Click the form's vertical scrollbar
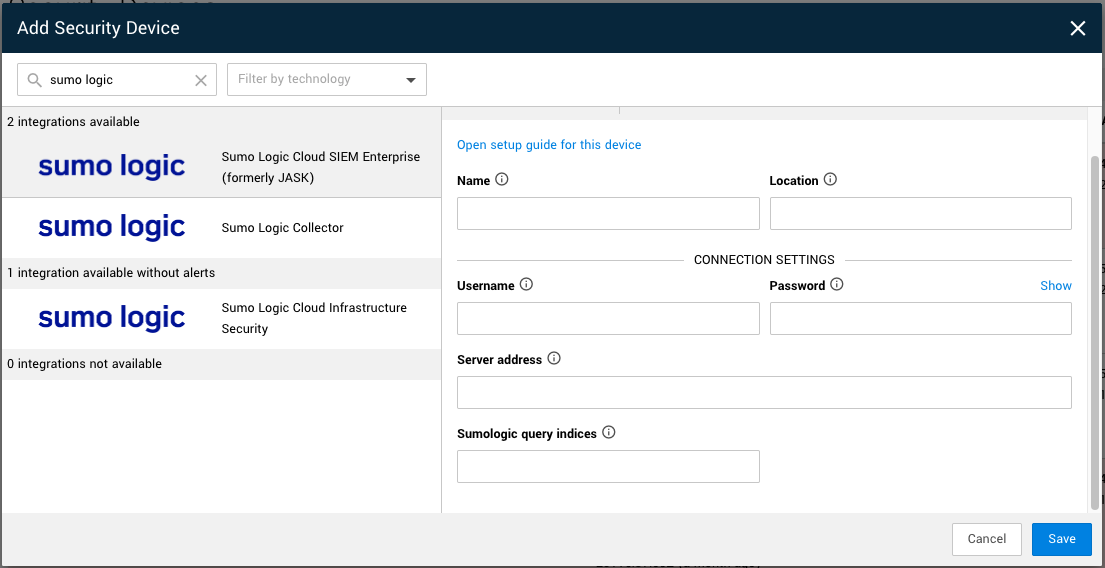Viewport: 1105px width, 568px height. click(1094, 331)
